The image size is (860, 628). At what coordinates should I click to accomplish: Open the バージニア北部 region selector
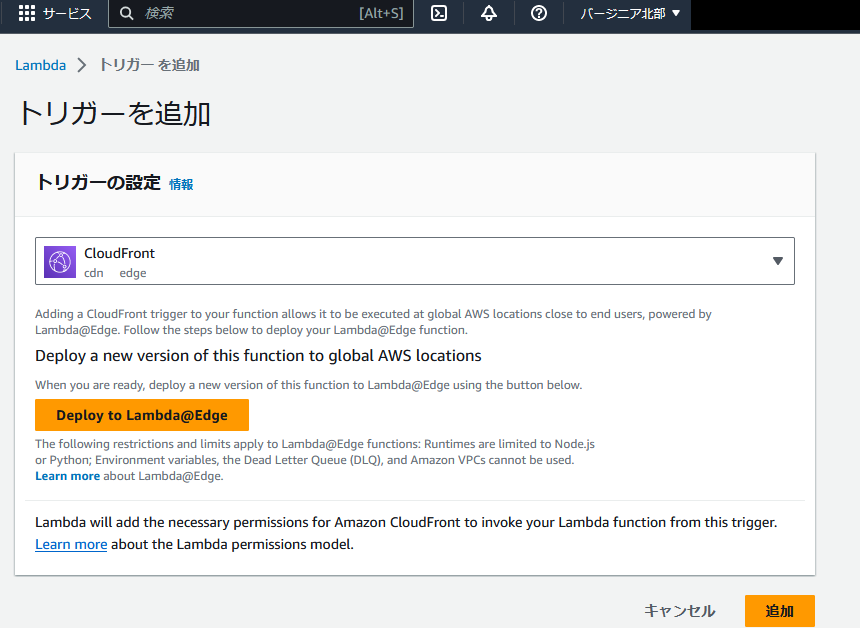(x=628, y=14)
